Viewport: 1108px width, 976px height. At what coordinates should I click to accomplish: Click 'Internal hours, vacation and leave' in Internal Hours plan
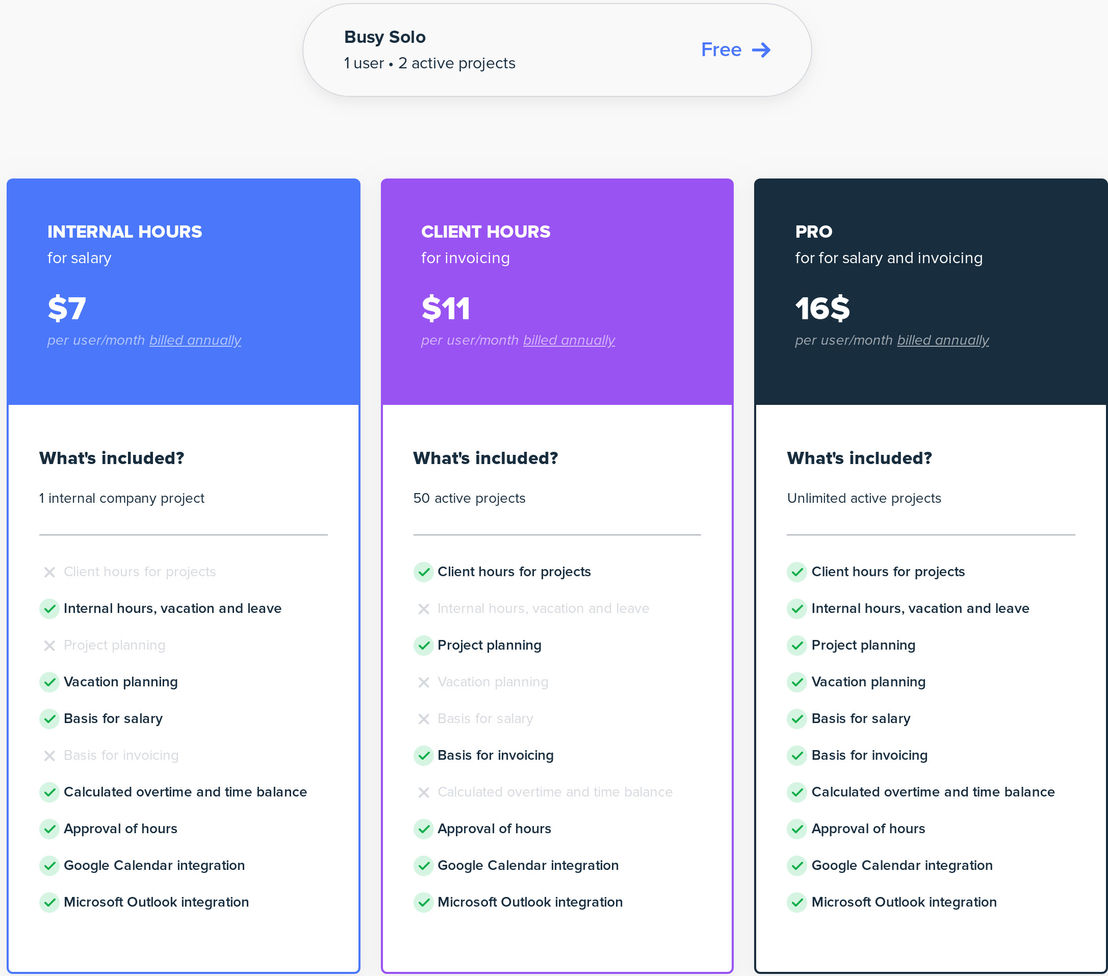pyautogui.click(x=172, y=608)
